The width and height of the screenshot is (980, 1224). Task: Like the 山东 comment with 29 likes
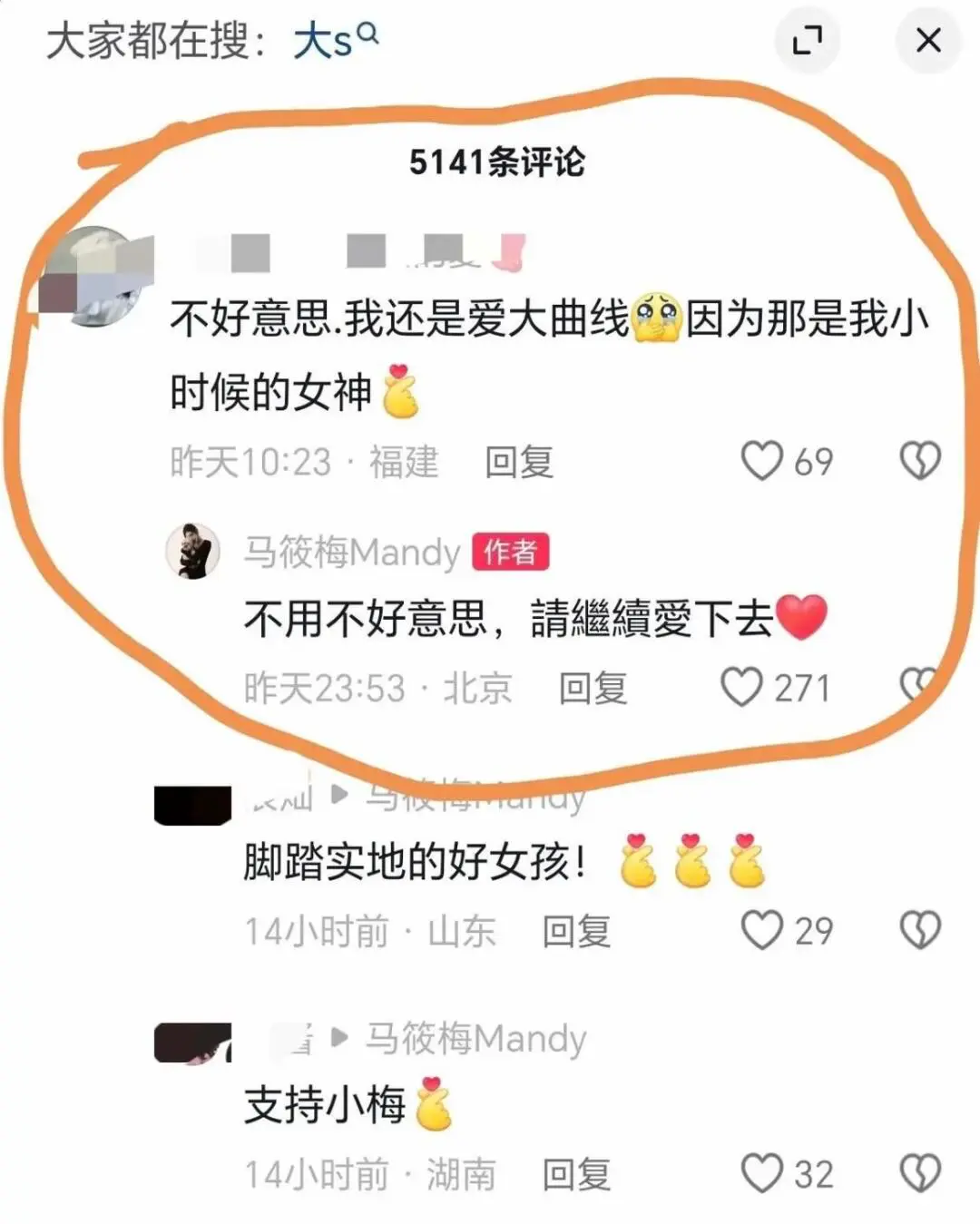[x=761, y=930]
